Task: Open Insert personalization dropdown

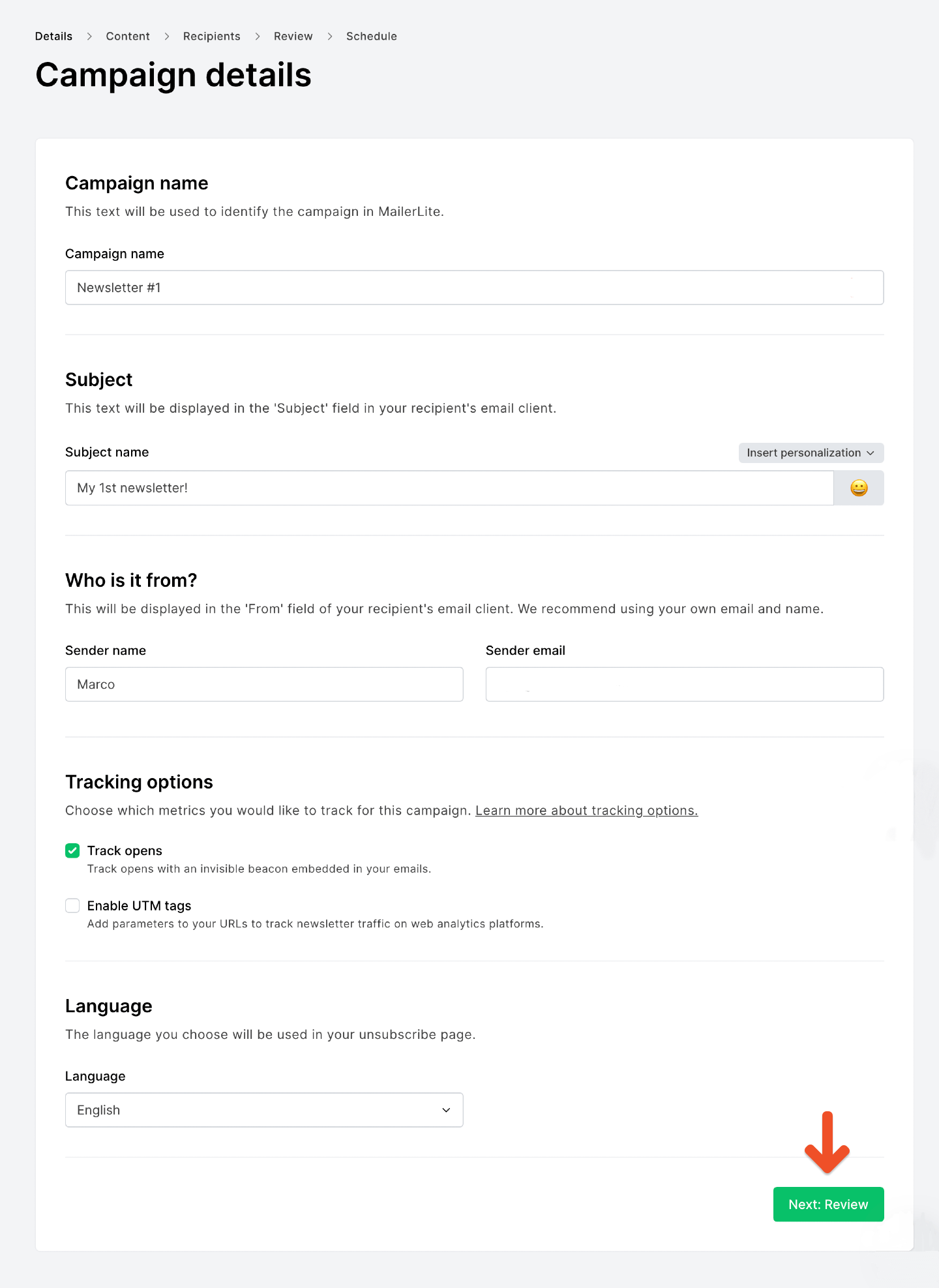Action: tap(811, 453)
